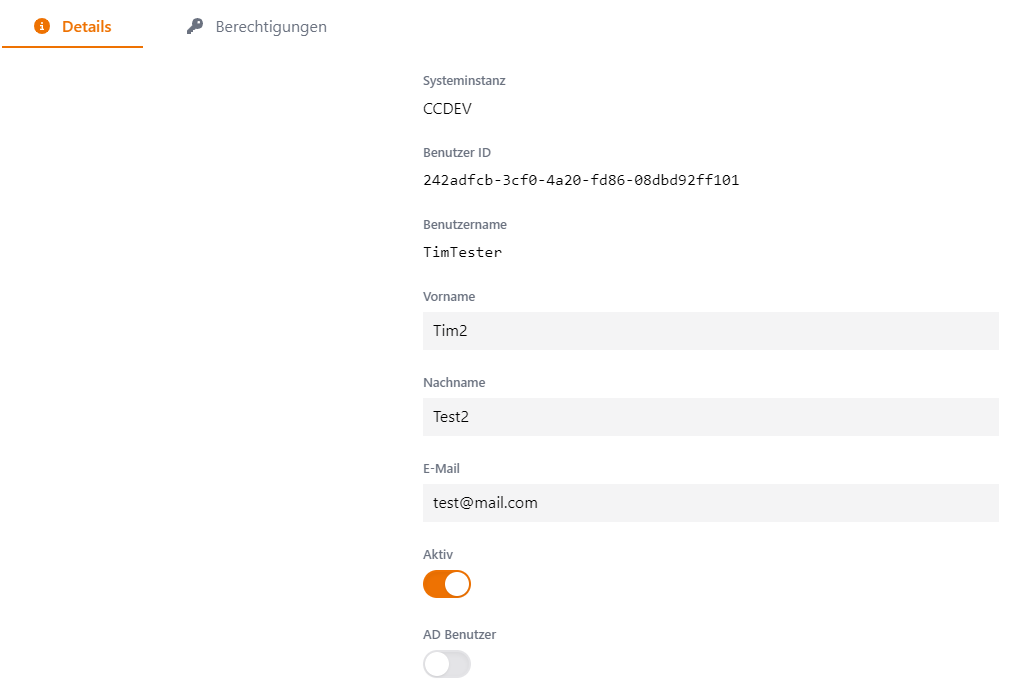Click the E-Mail field label
Screen dimensions: 1036x691
(441, 469)
